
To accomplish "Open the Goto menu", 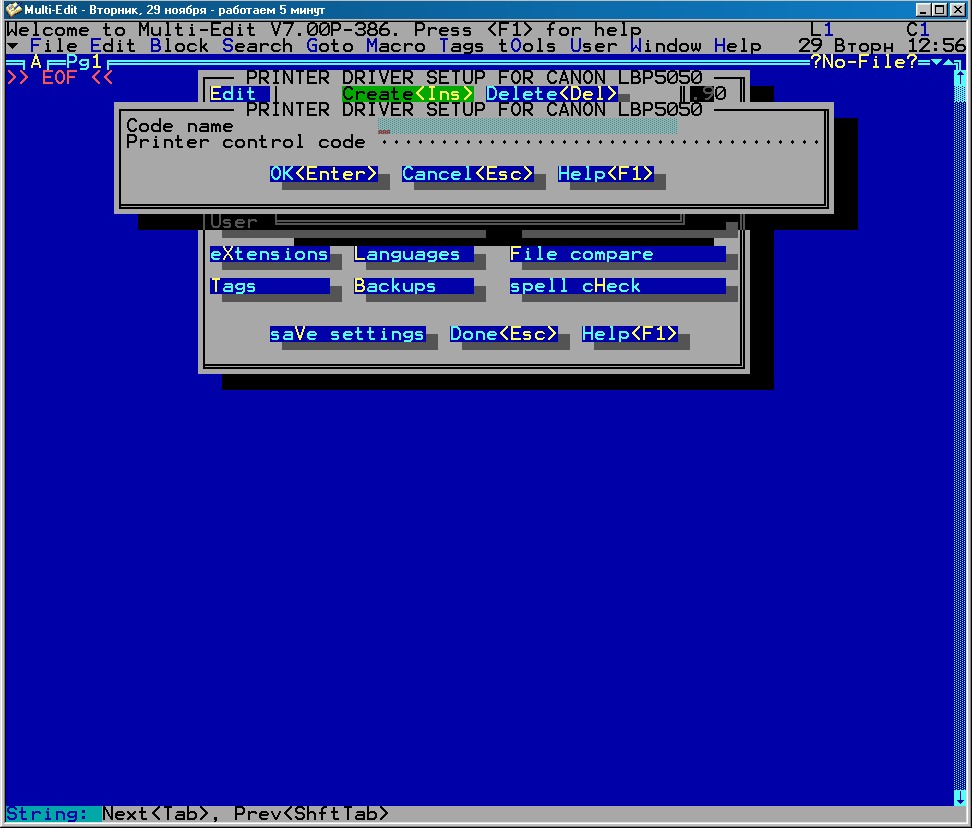I will point(330,46).
